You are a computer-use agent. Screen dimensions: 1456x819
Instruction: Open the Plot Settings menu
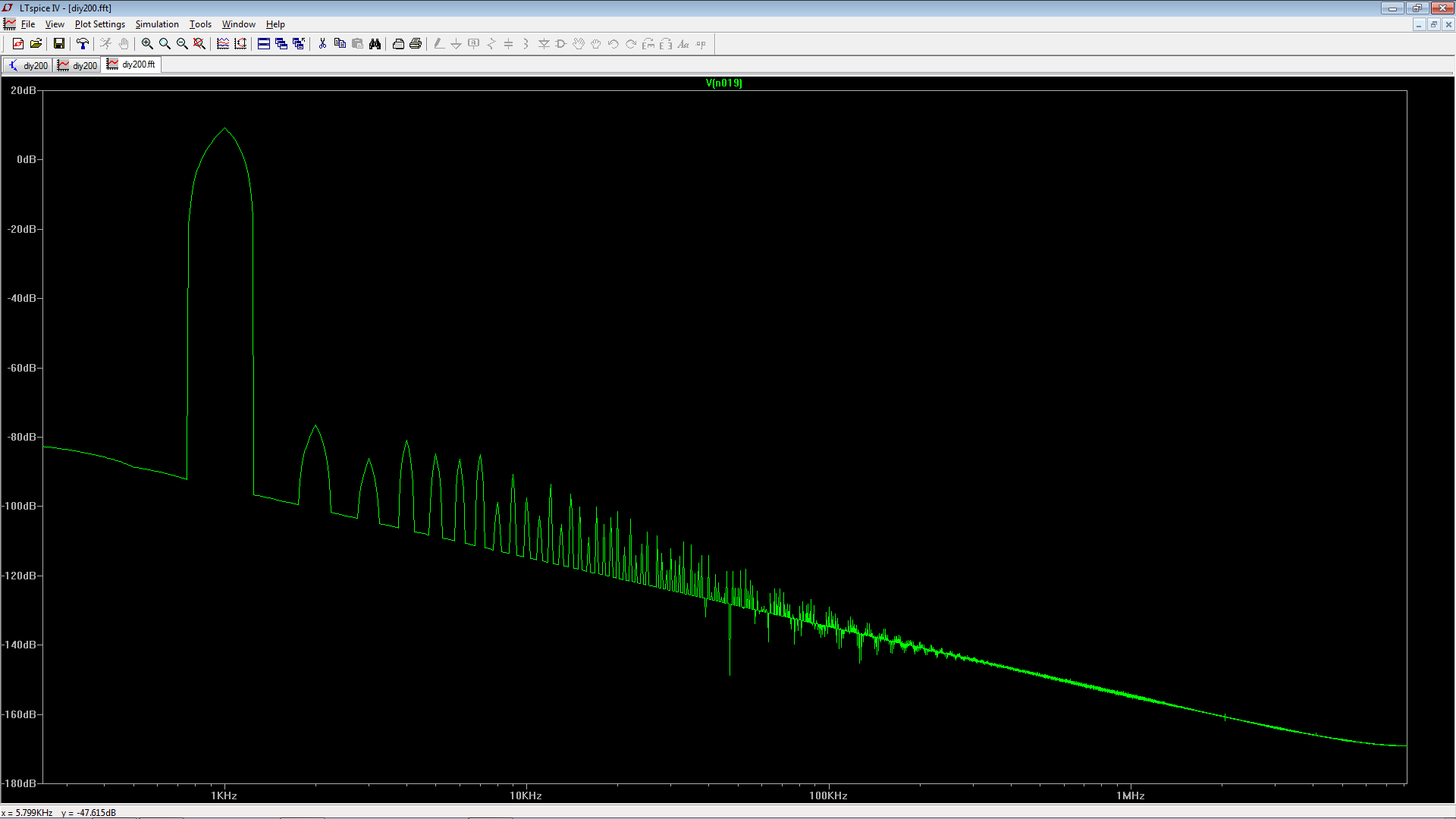coord(100,24)
